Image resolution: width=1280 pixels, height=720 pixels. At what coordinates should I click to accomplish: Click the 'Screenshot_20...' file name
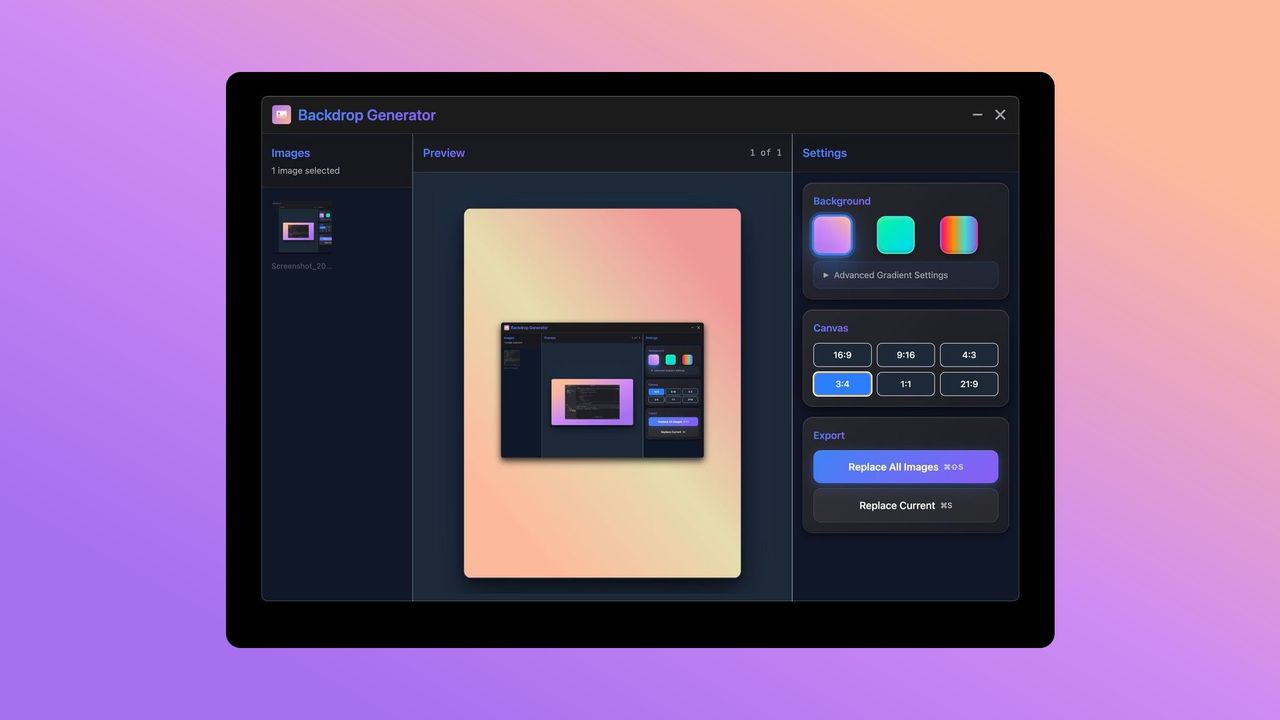click(302, 266)
